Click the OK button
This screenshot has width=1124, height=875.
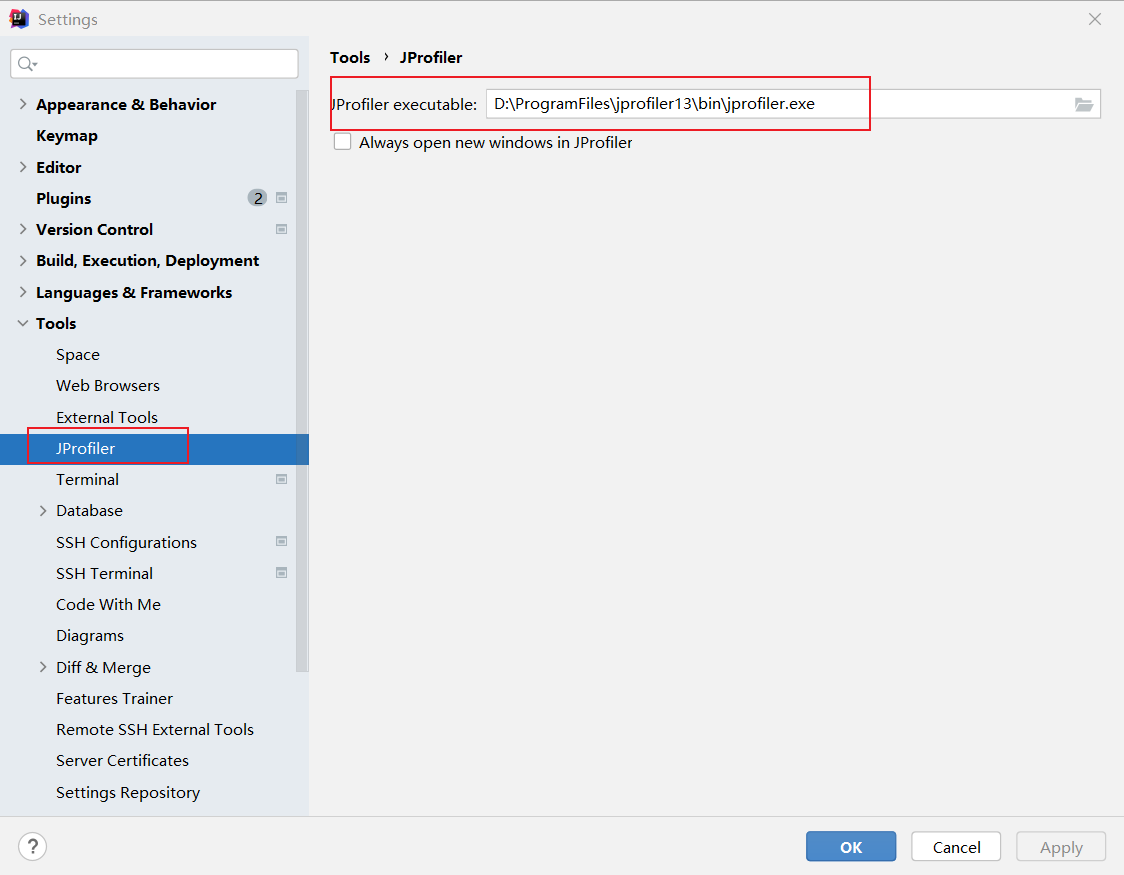tap(851, 847)
